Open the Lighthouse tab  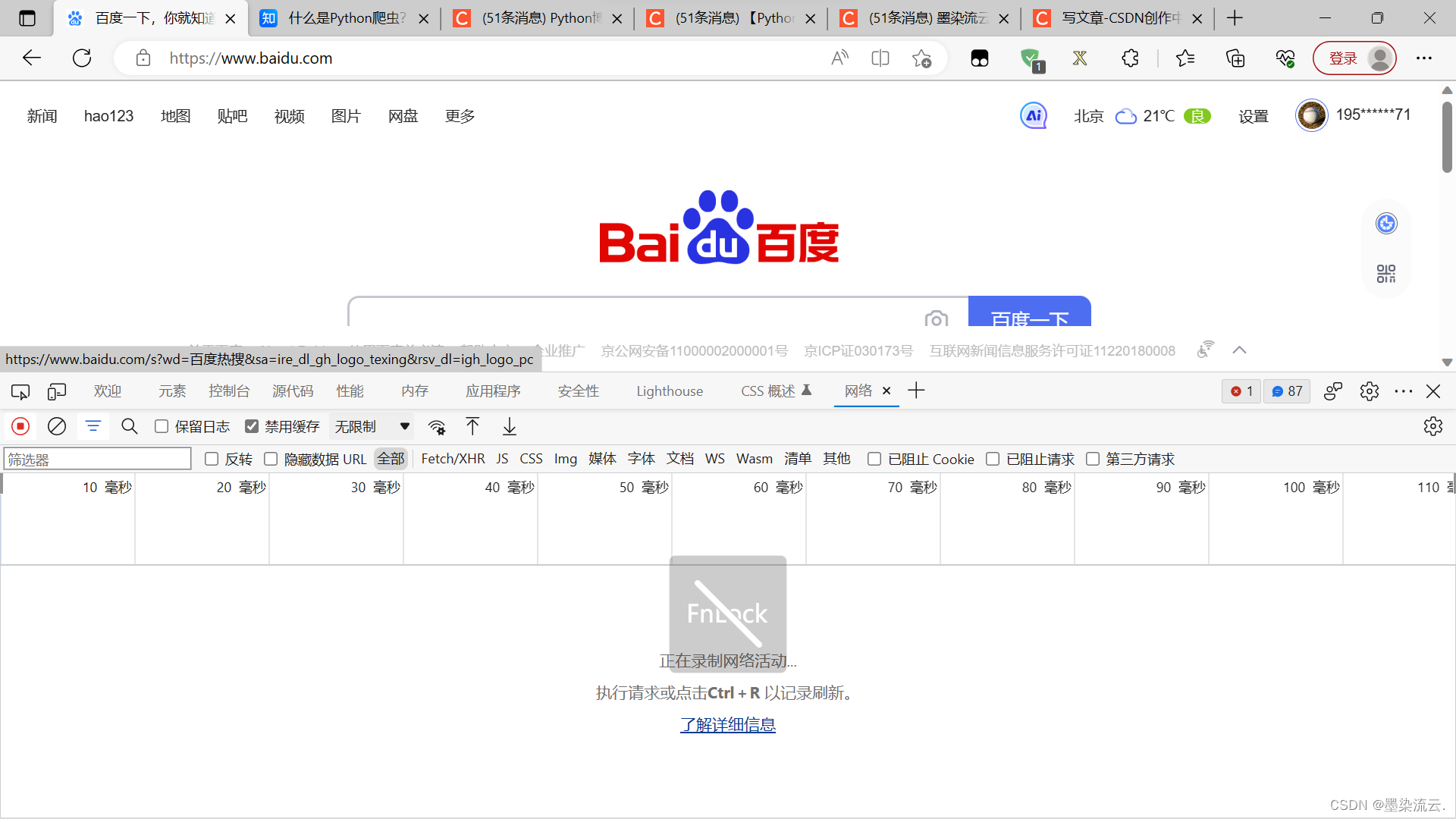coord(669,391)
